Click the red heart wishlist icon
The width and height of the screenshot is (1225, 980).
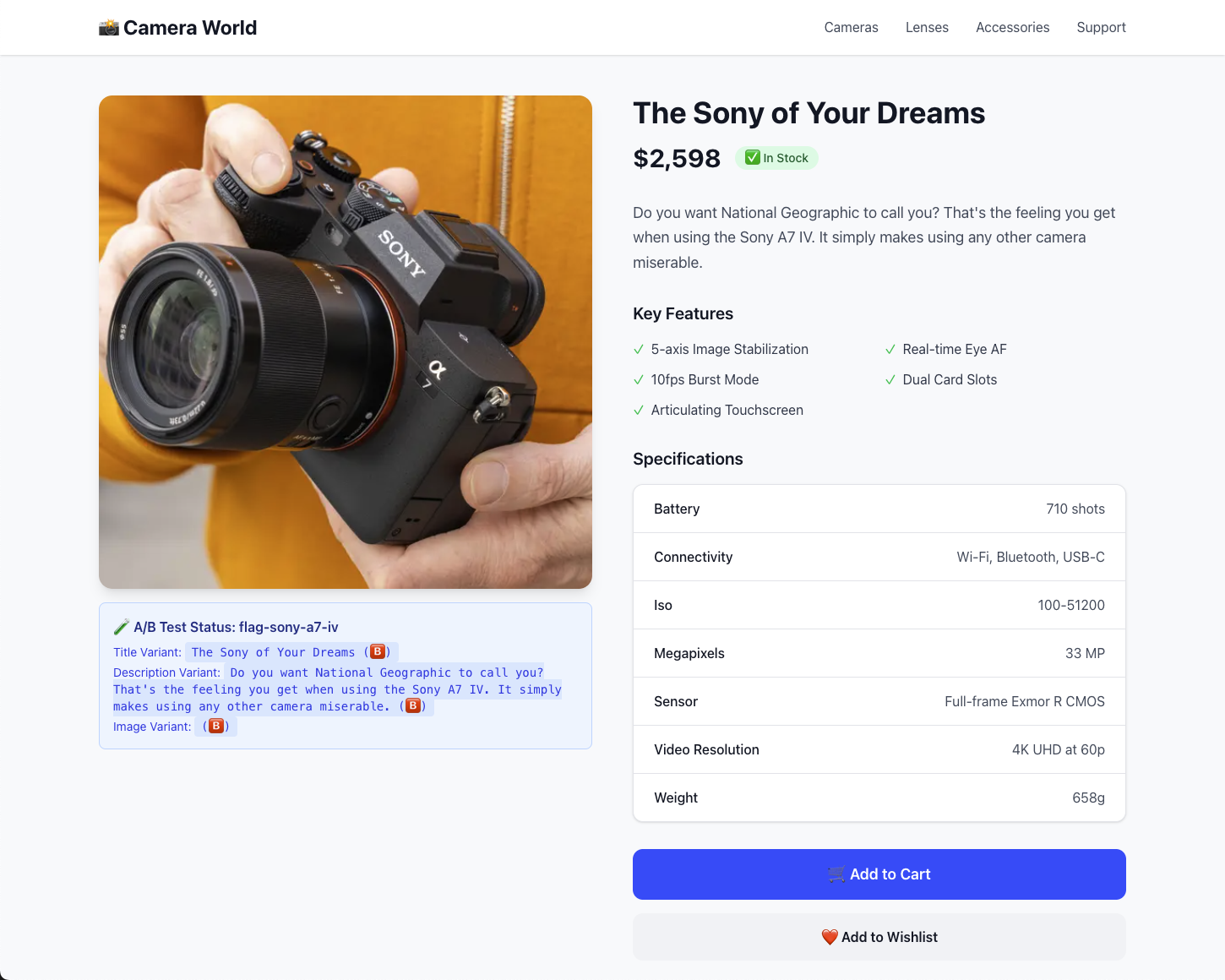click(x=830, y=937)
